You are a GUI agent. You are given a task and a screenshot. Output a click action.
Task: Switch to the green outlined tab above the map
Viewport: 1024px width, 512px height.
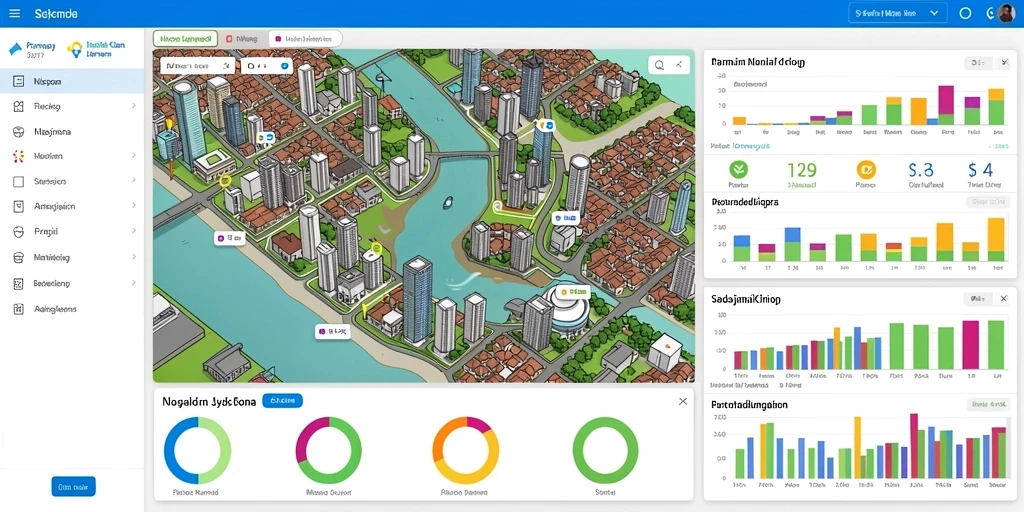185,39
